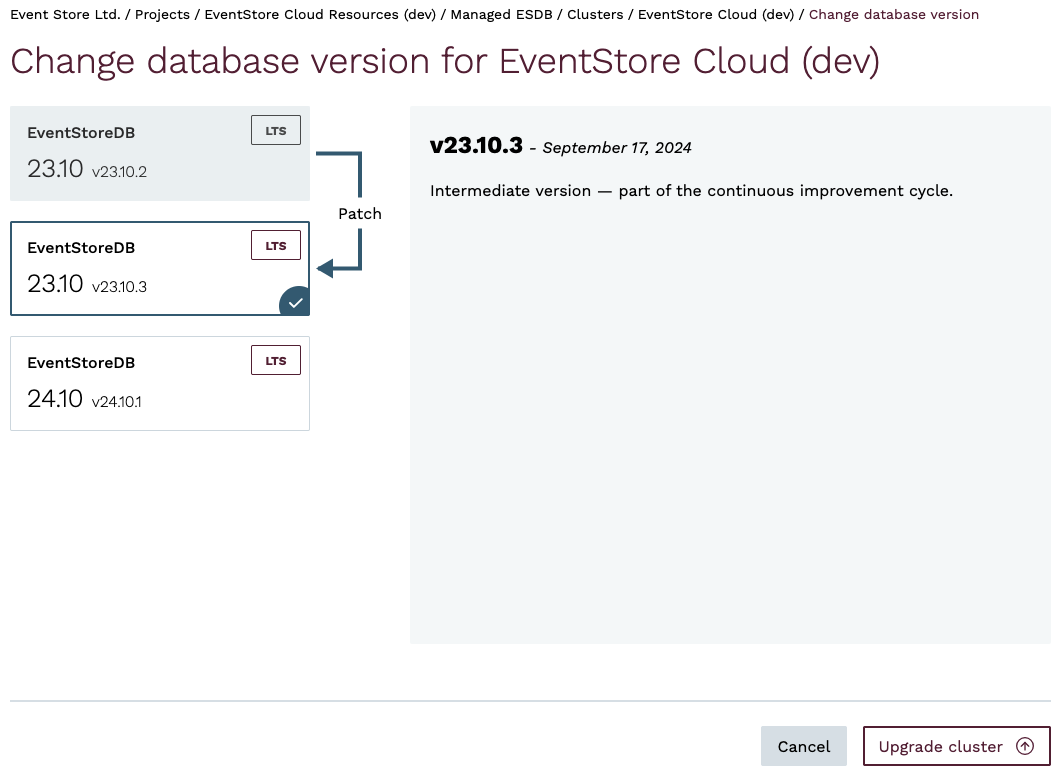Click the circled up-arrow icon in Upgrade cluster
Screen dimensions: 1059x778
point(1024,747)
